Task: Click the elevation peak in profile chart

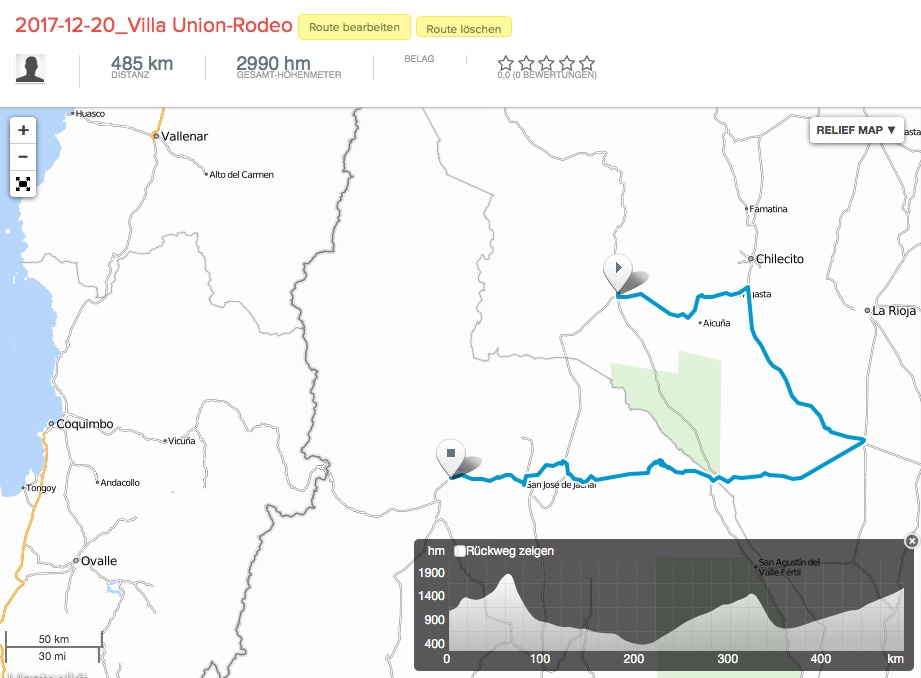Action: [x=508, y=577]
